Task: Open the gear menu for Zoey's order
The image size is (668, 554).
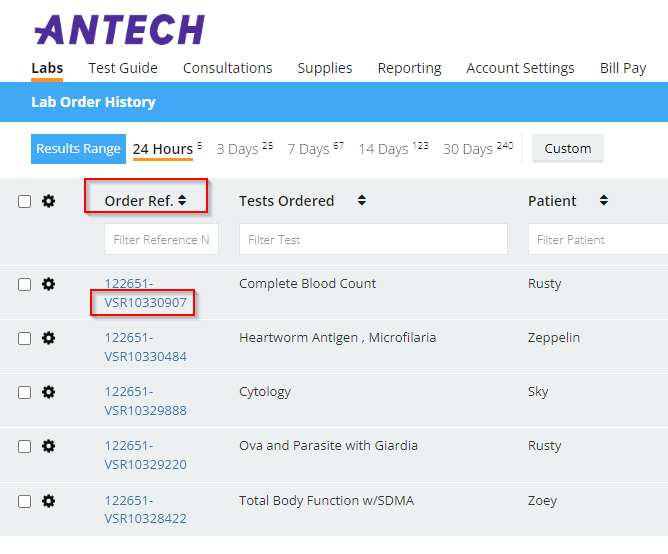Action: (x=48, y=500)
